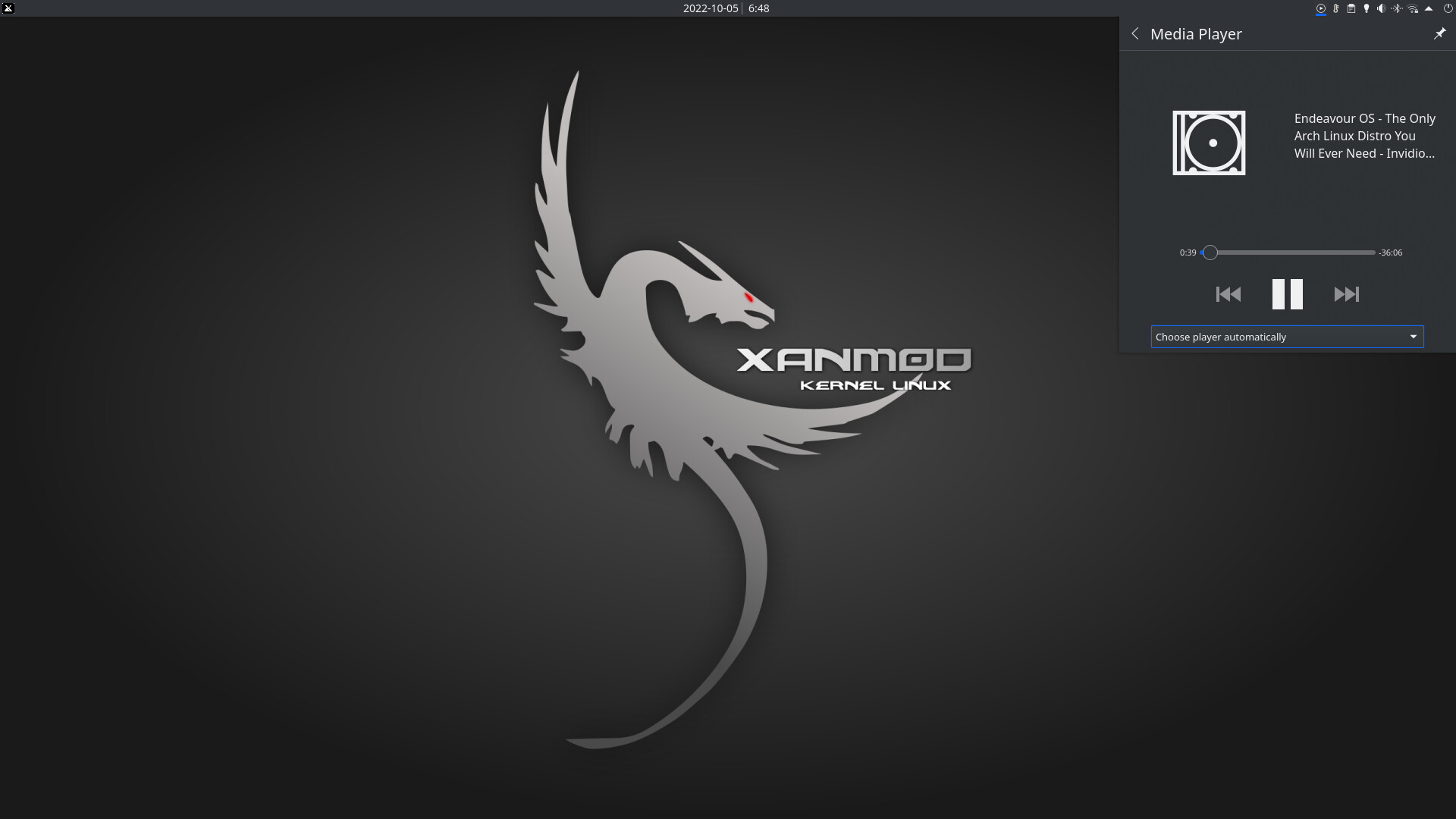Expand hidden system tray icons arrow
1456x819 pixels.
pos(1429,8)
